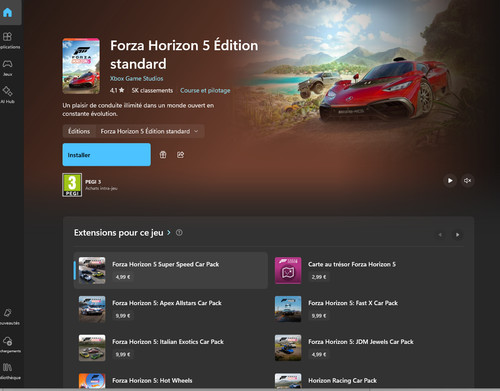This screenshot has width=500, height=391.
Task: Open the Éditions dropdown selector
Action: pyautogui.click(x=133, y=131)
